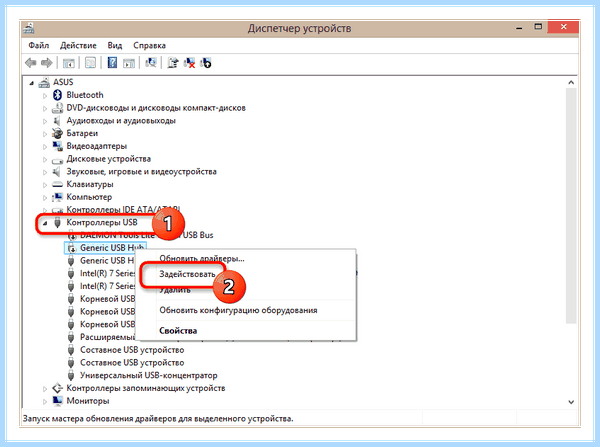Image resolution: width=600 pixels, height=447 pixels.
Task: Click the Батареи battery icon
Action: 57,133
